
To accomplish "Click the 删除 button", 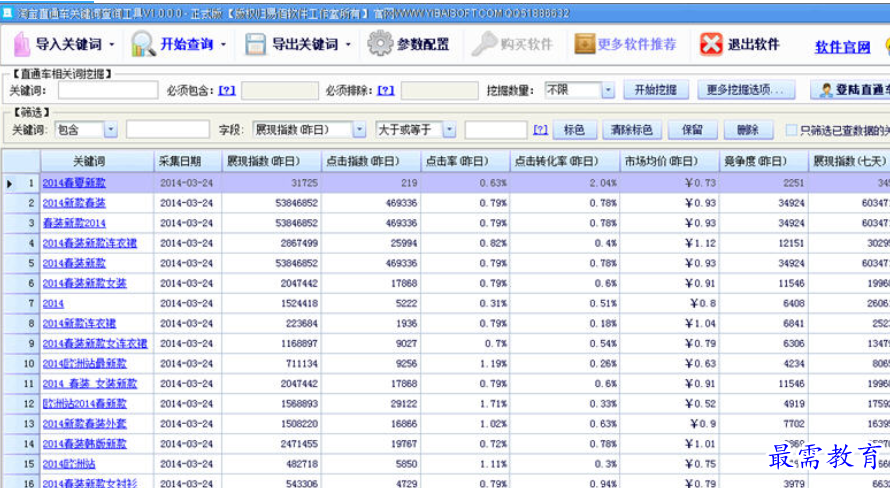I will coord(748,130).
